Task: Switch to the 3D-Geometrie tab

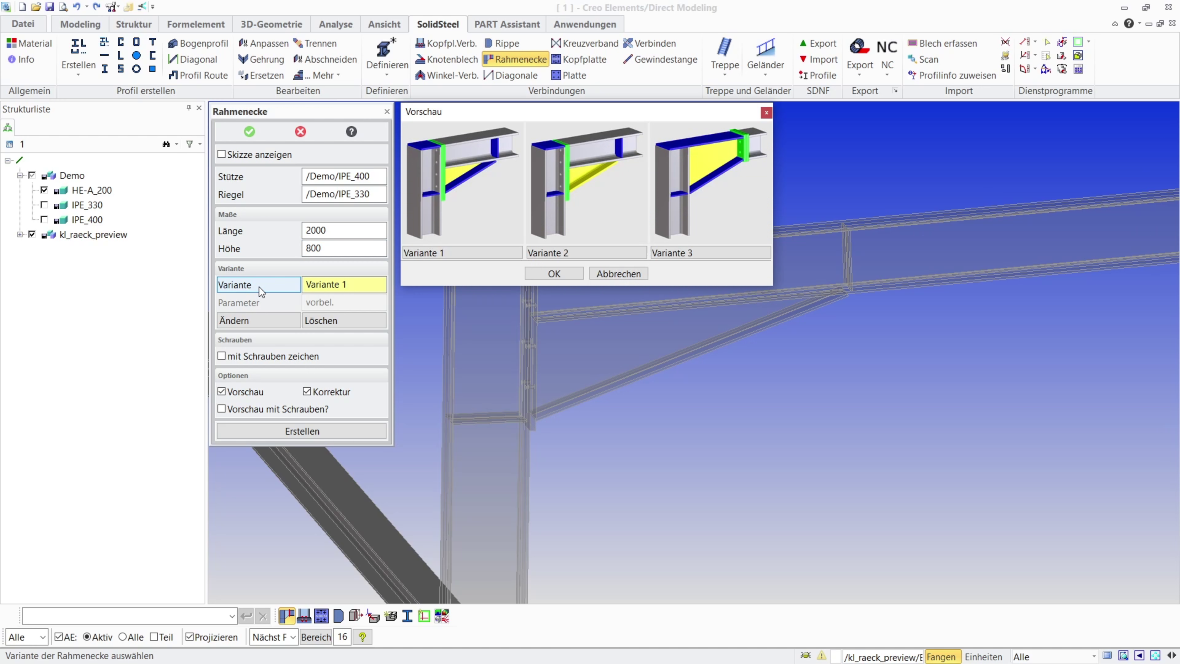Action: click(271, 24)
